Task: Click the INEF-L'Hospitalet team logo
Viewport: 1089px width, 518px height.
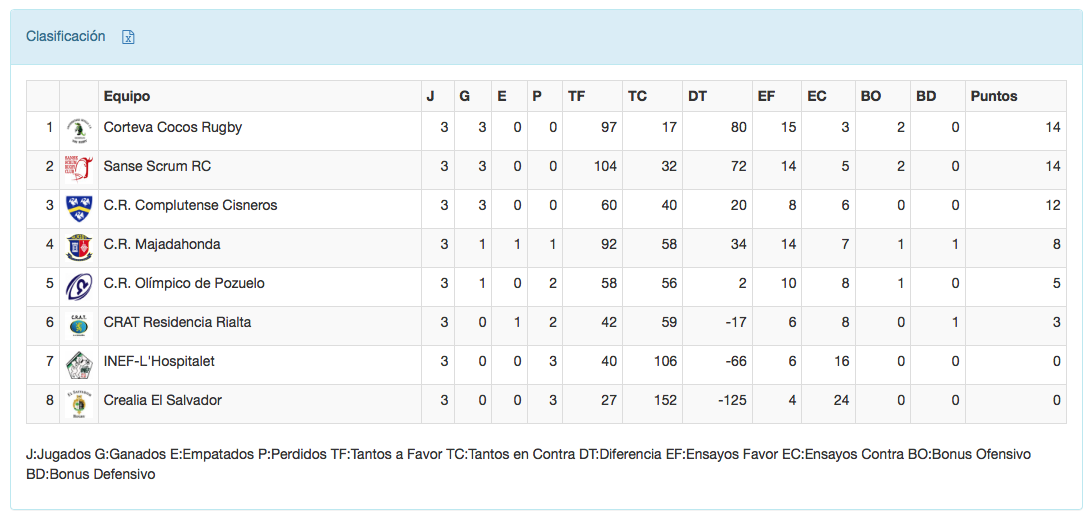Action: pos(78,364)
